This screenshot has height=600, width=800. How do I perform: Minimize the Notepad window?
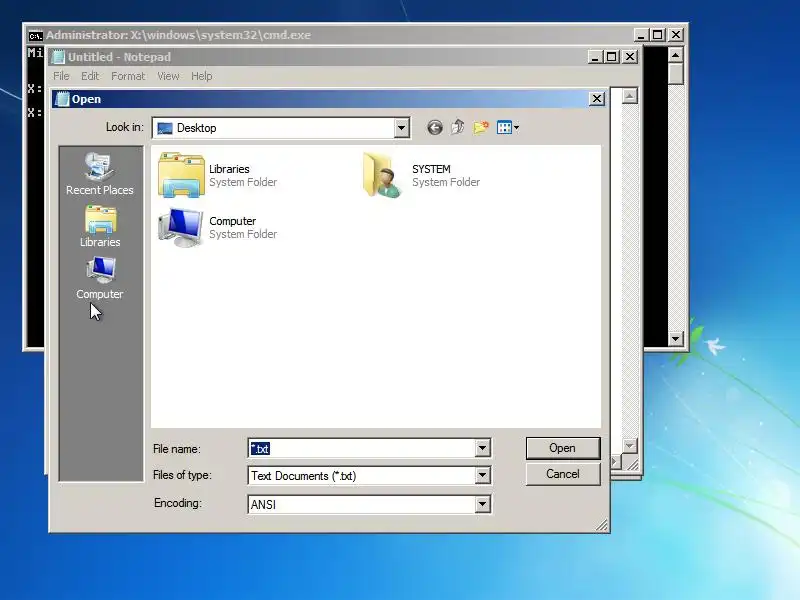click(x=595, y=57)
